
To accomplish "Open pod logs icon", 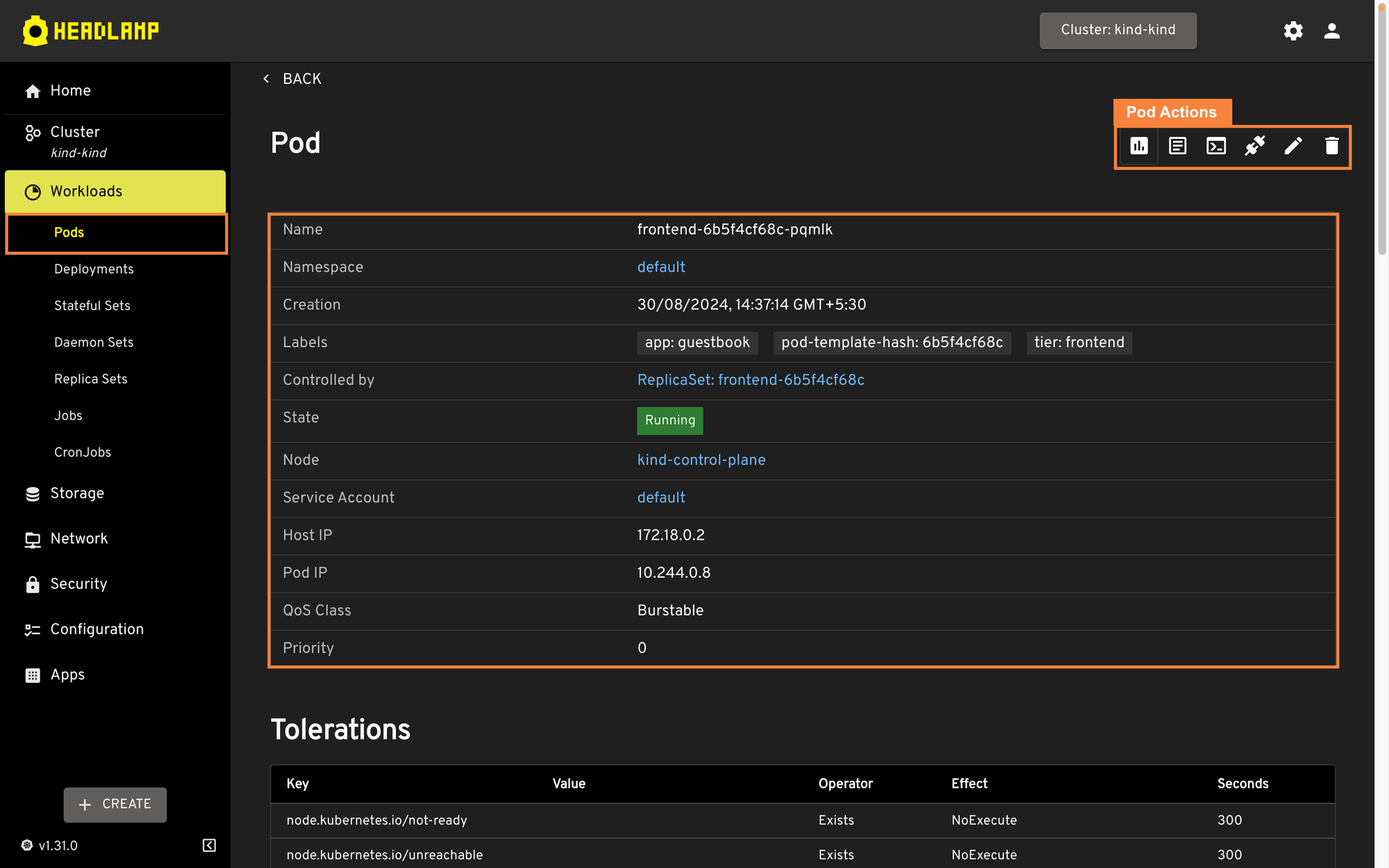I will coord(1178,146).
